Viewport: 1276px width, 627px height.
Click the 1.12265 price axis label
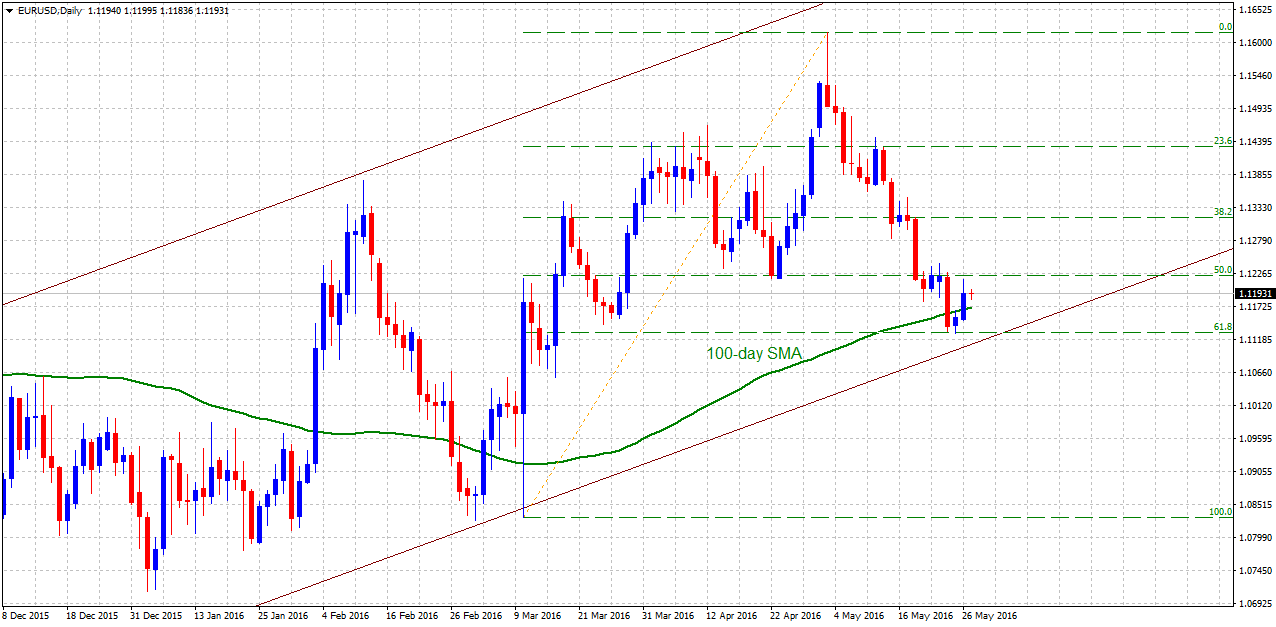point(1254,274)
